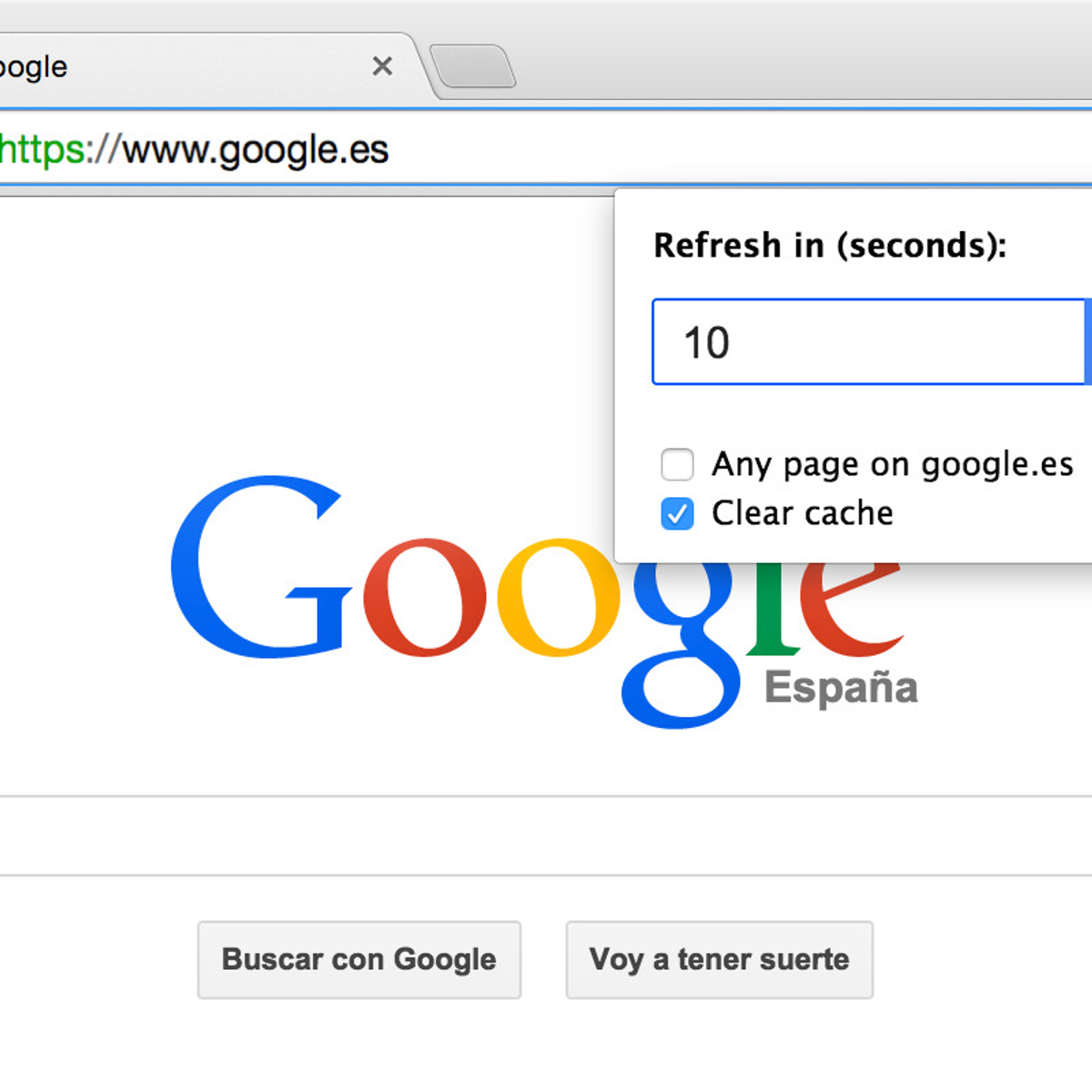Uncheck the Clear cache checkbox
This screenshot has width=1092, height=1092.
(677, 513)
